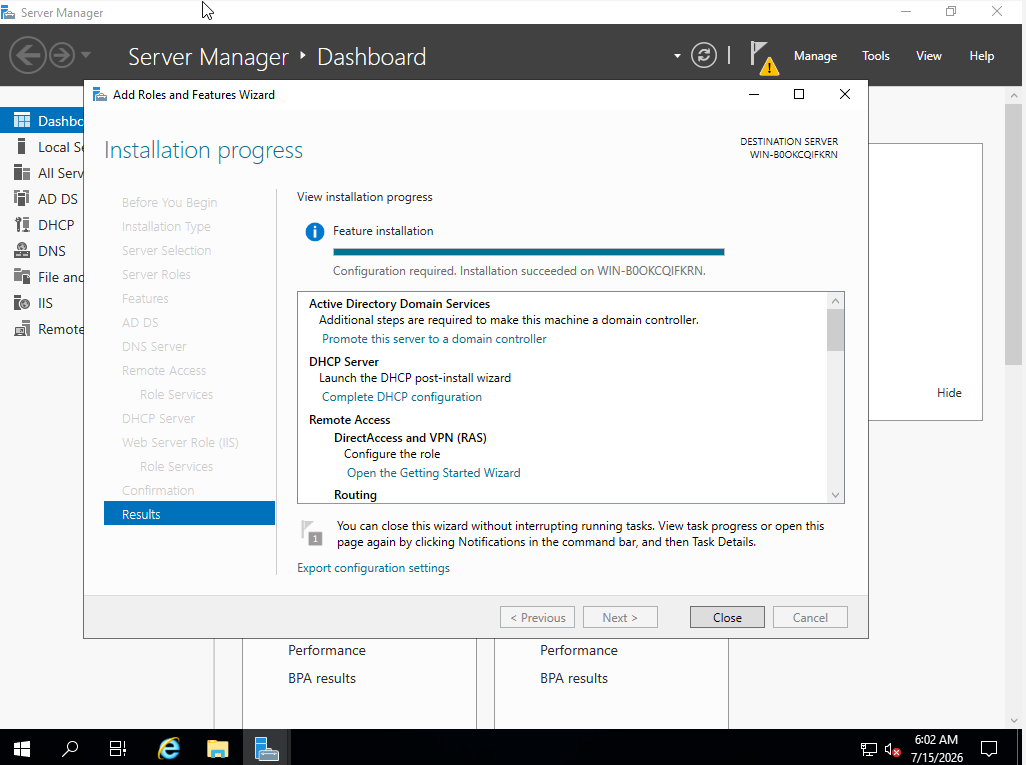
Task: Click the results list scroll up arrow
Action: pos(835,301)
